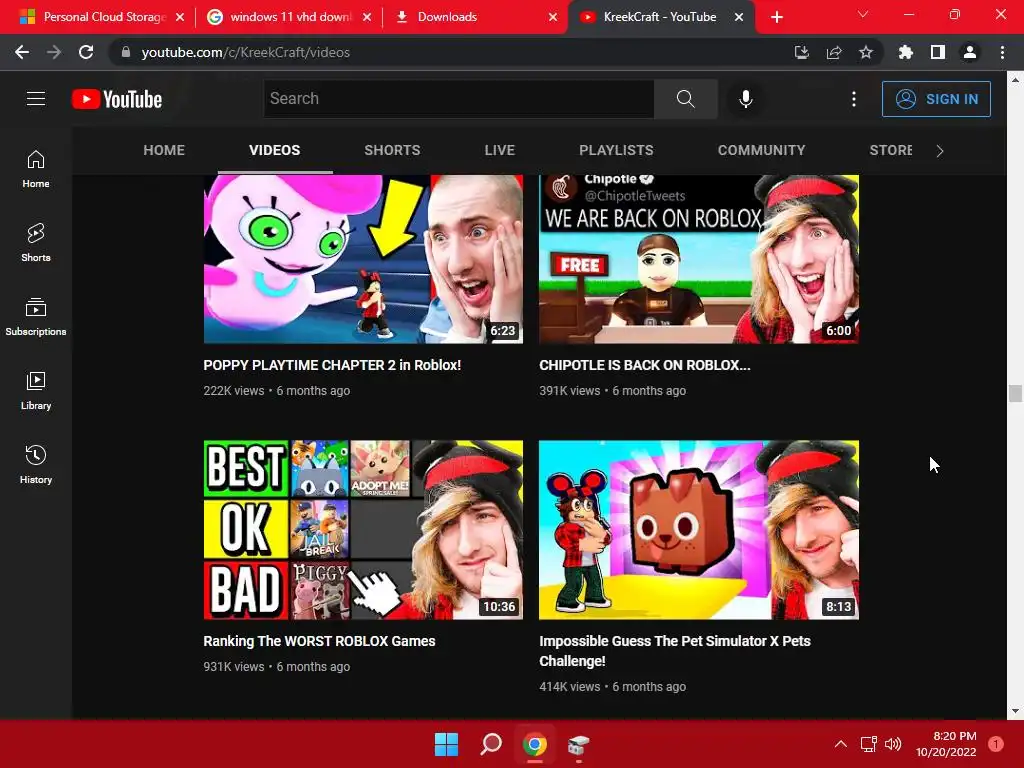Play the Poppy Playtime video thumbnail
The height and width of the screenshot is (768, 1024).
pyautogui.click(x=363, y=259)
